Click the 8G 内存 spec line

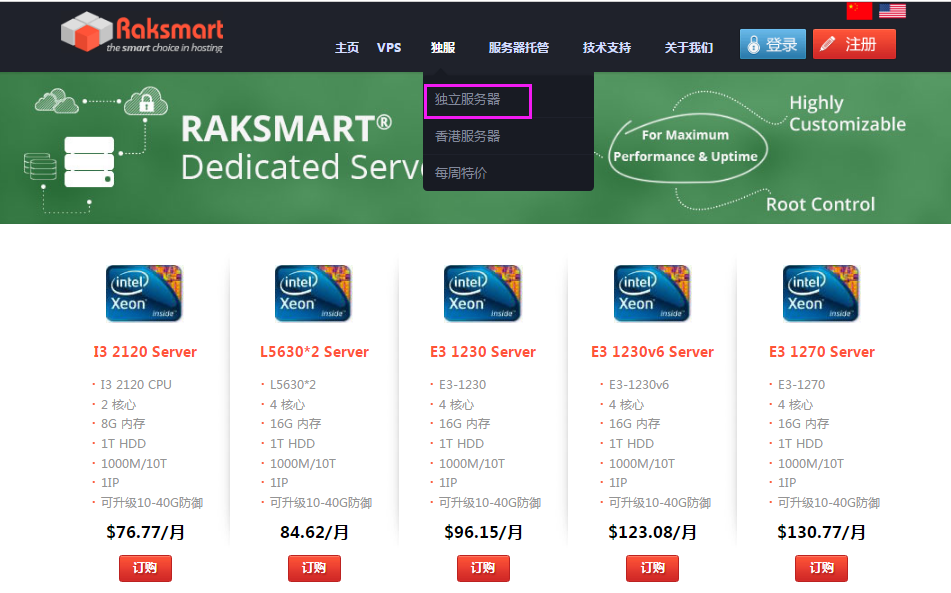click(x=123, y=423)
